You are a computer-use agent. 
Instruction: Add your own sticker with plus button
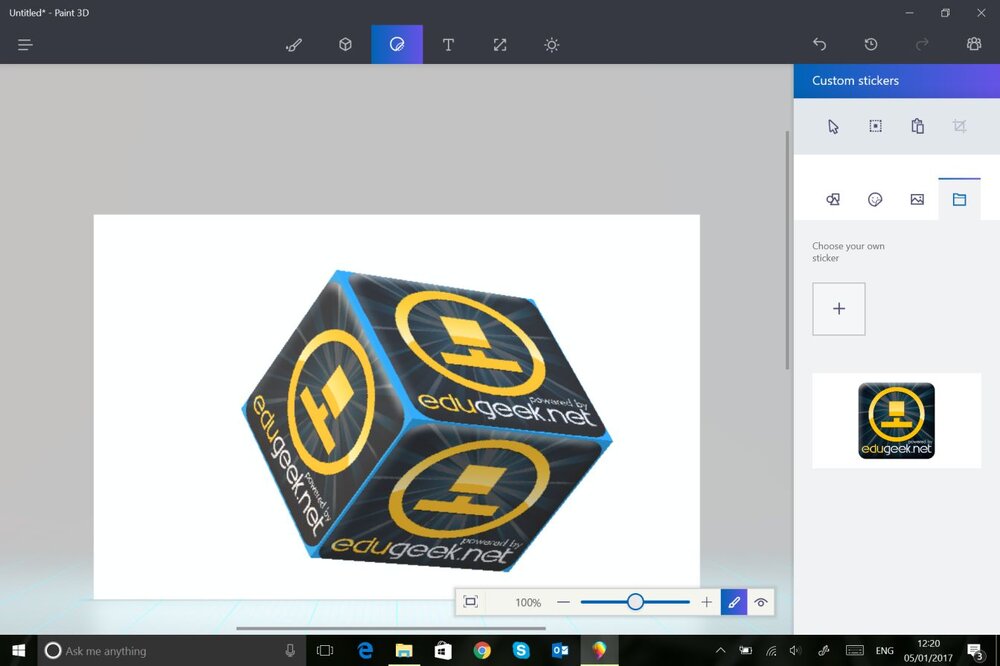pos(839,309)
